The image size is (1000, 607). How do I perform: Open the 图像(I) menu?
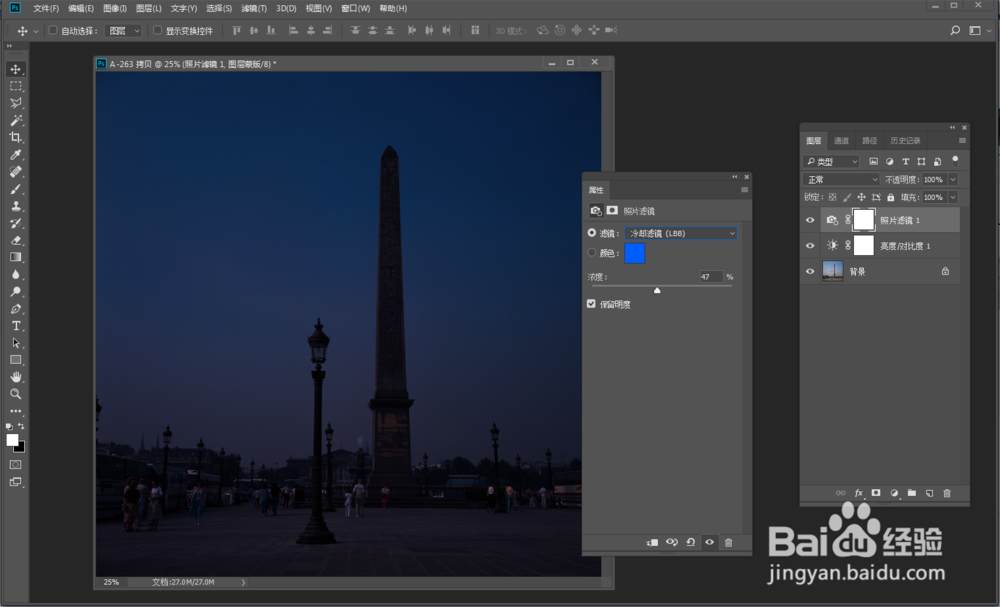(x=115, y=8)
